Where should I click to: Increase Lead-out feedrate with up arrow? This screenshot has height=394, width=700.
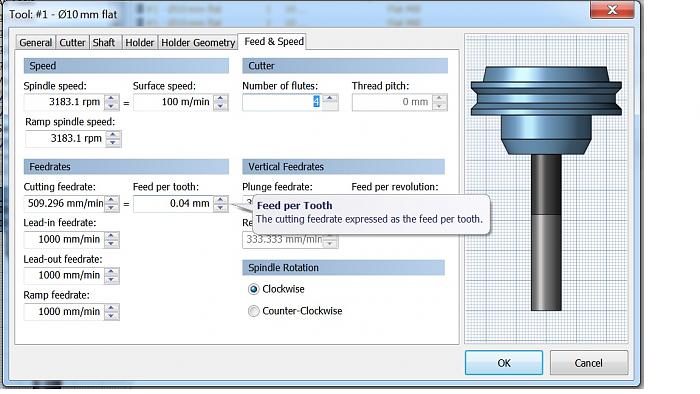112,271
